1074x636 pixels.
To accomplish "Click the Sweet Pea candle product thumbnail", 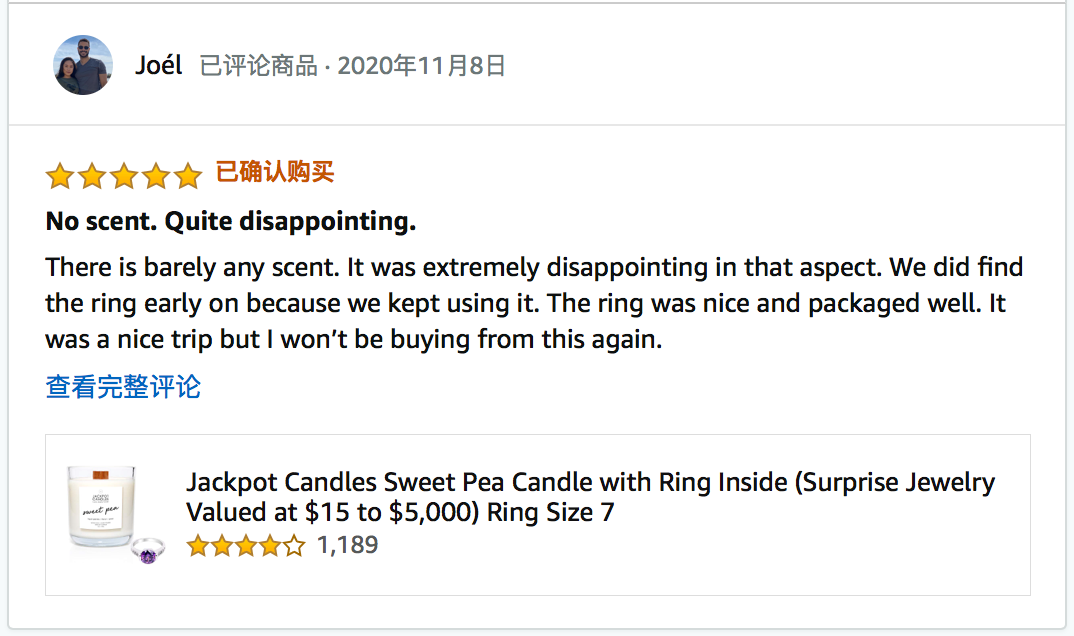I will pos(101,508).
